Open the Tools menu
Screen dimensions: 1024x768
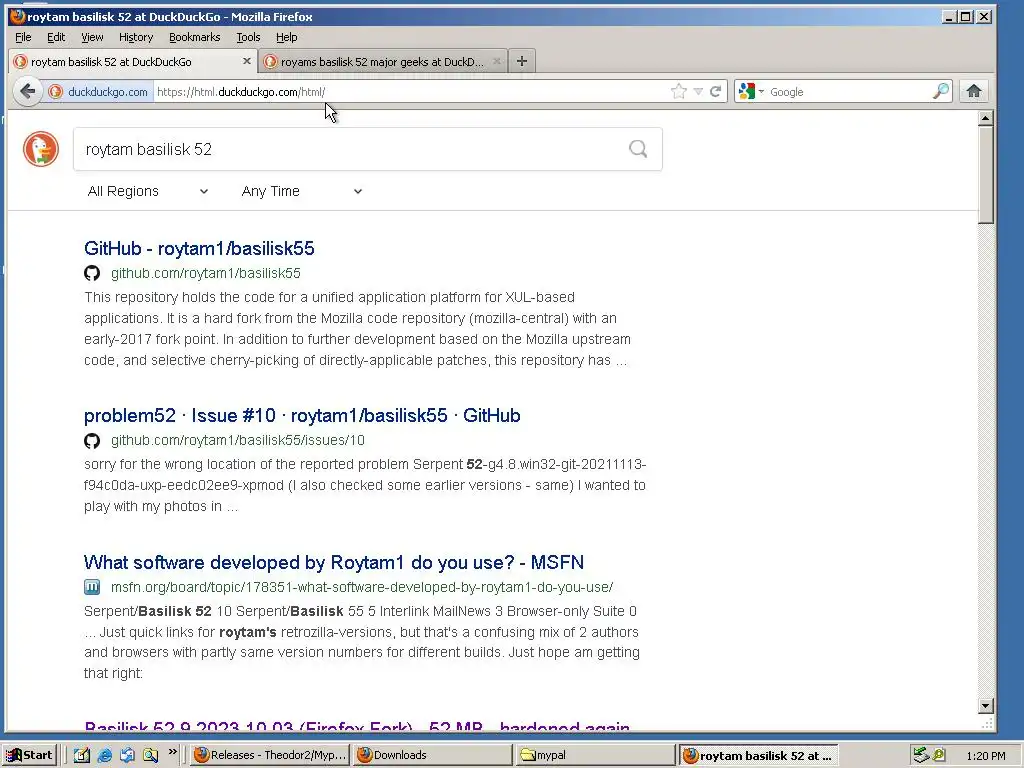[x=248, y=37]
